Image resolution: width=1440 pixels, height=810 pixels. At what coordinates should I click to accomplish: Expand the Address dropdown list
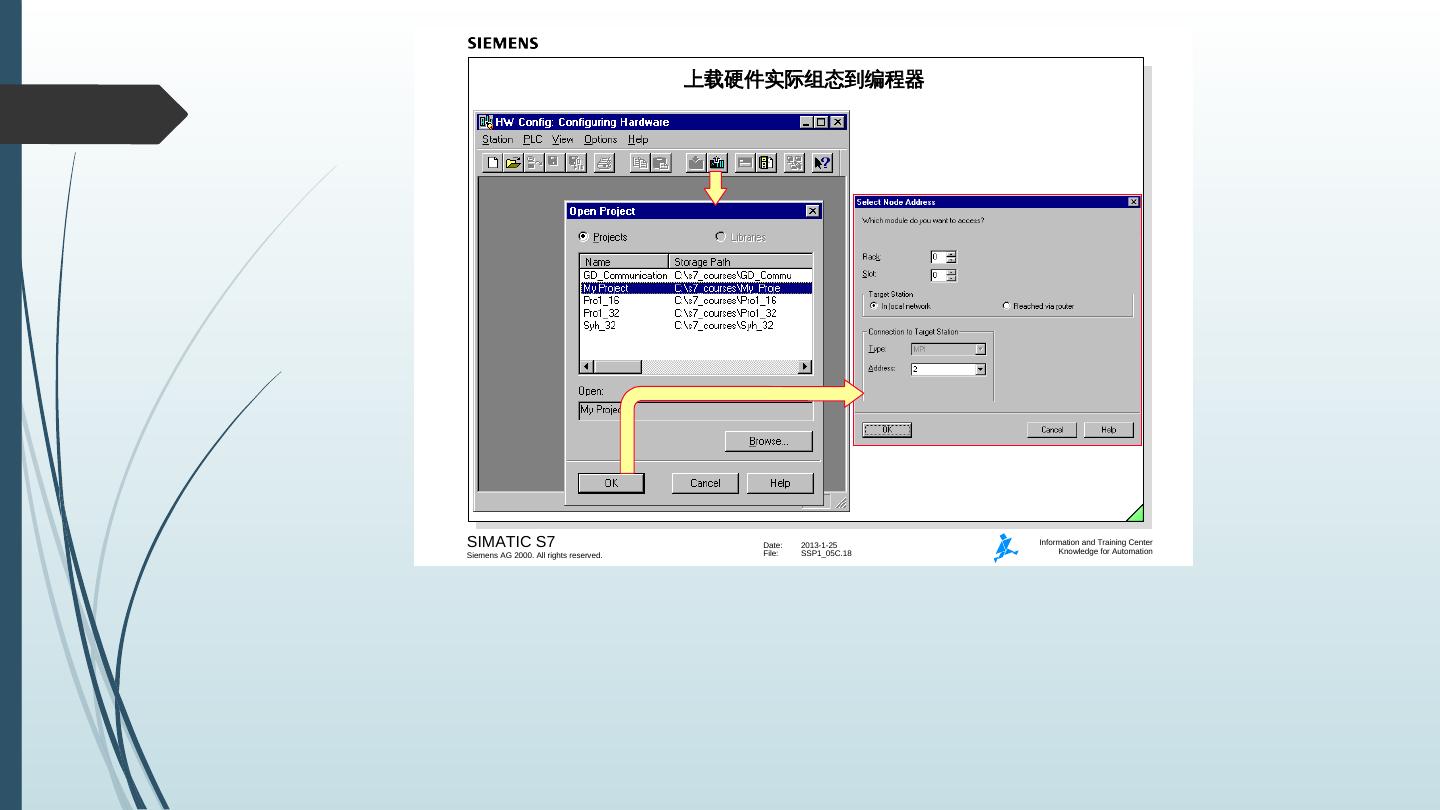980,369
